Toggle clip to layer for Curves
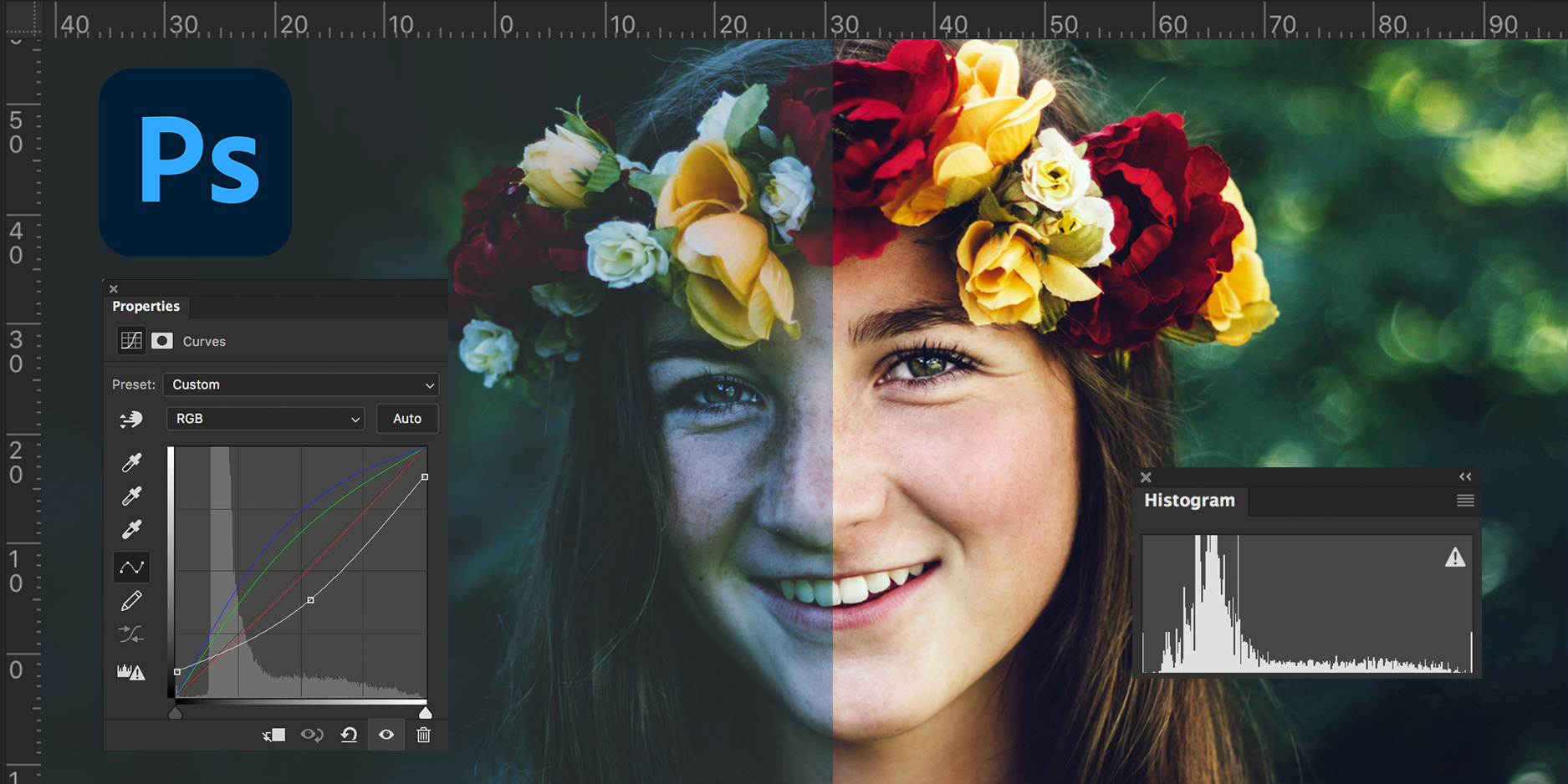1568x784 pixels. tap(273, 735)
